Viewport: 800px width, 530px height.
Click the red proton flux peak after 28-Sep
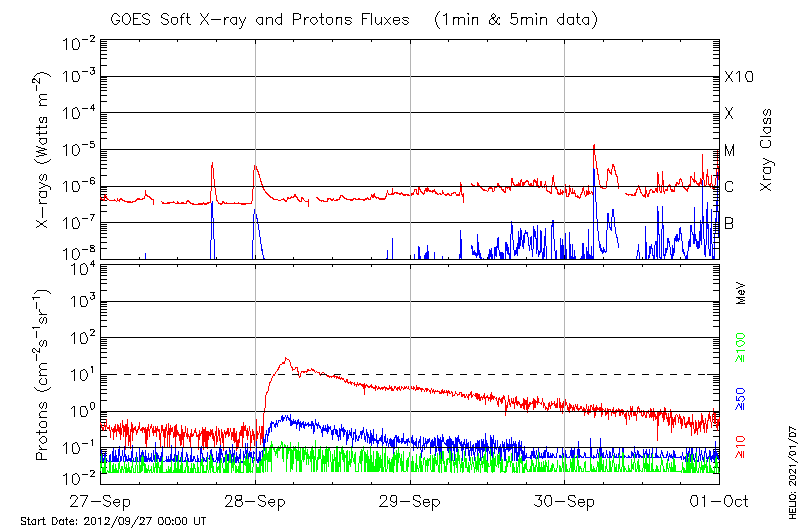pos(287,359)
